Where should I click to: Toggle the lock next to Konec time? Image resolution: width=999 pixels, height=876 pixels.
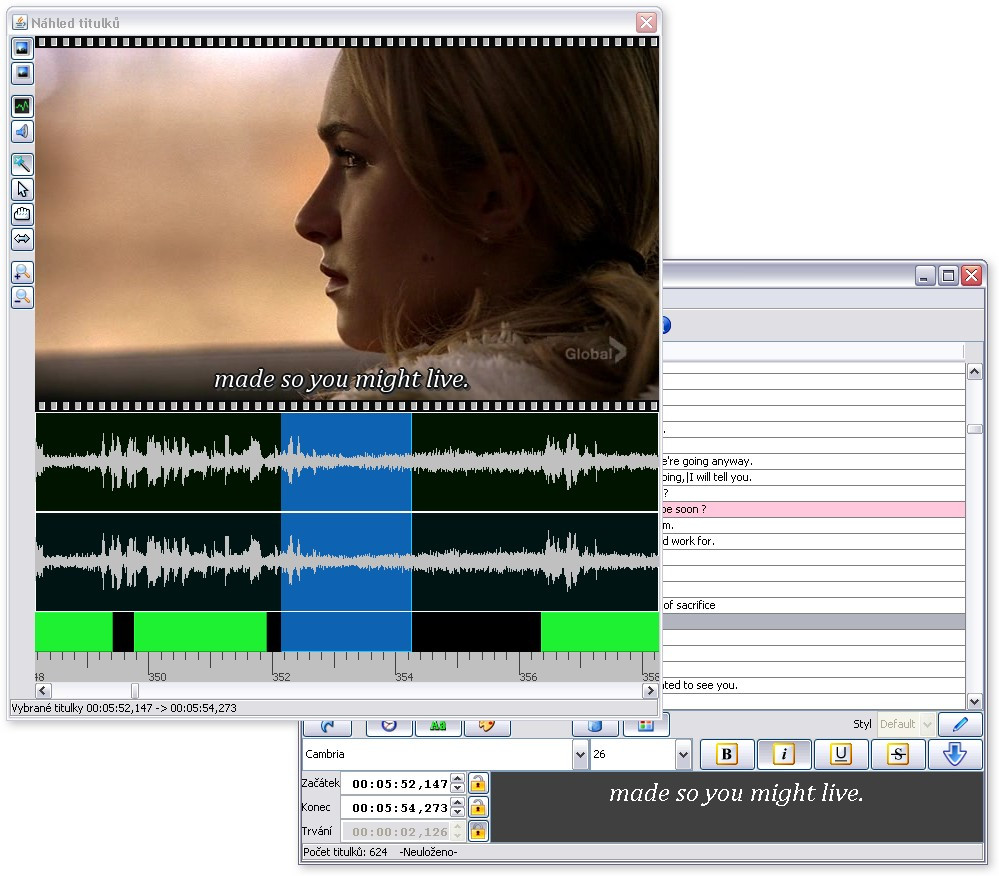478,807
